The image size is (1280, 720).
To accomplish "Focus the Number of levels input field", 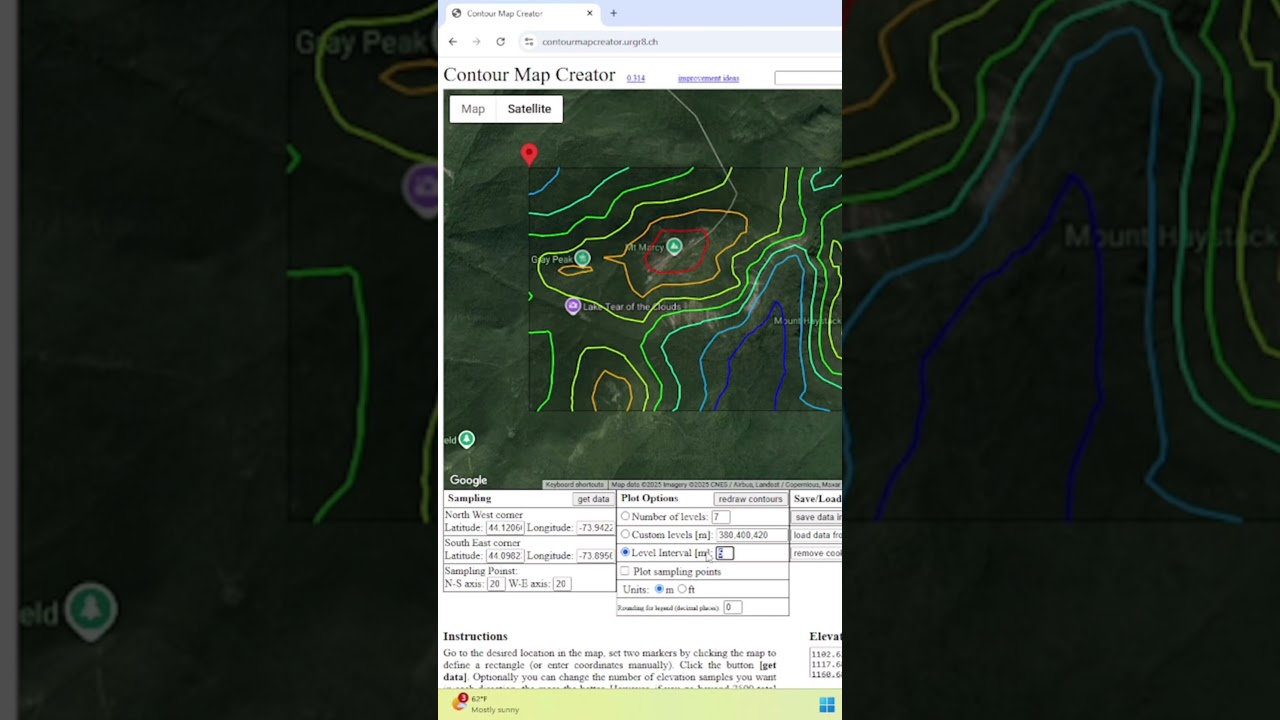I will [x=720, y=517].
